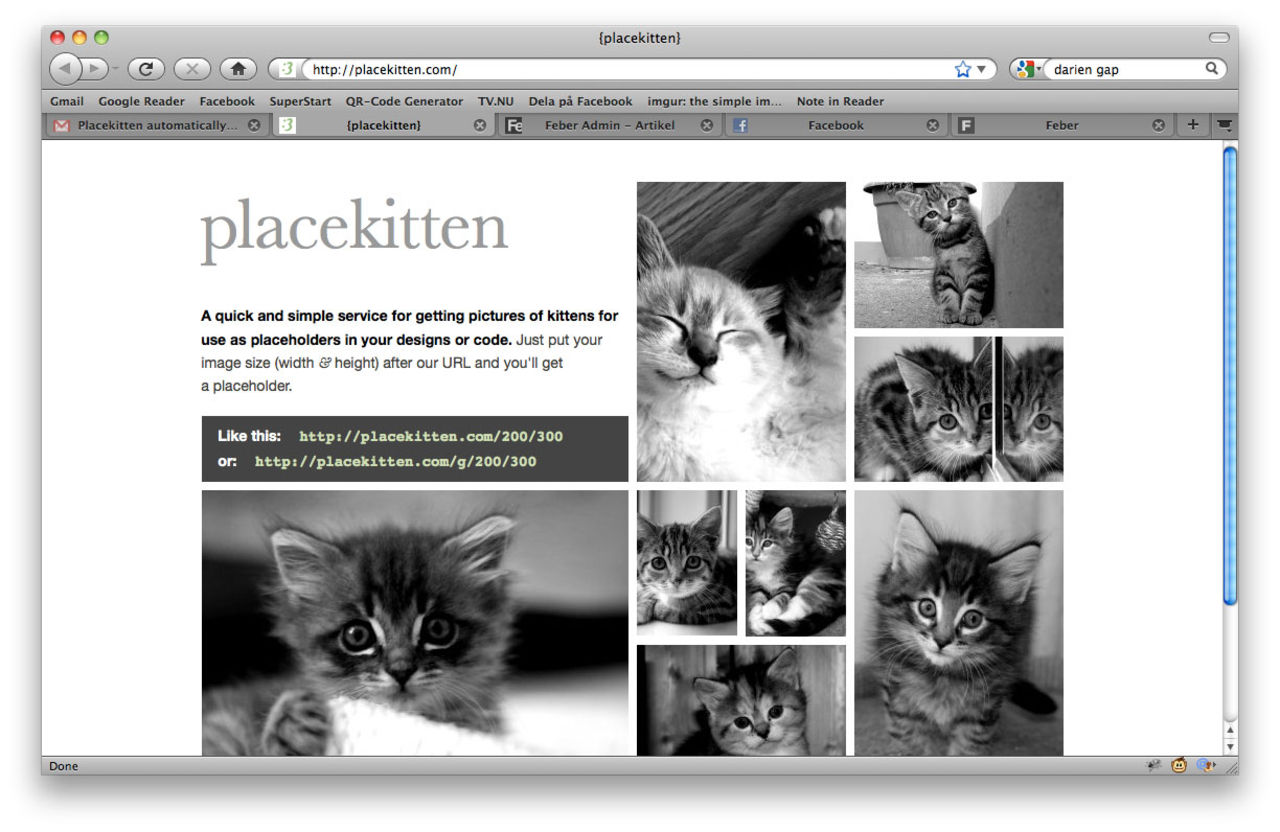This screenshot has height=832, width=1280.
Task: Toggle the window toolbar pill button
Action: click(x=1219, y=38)
